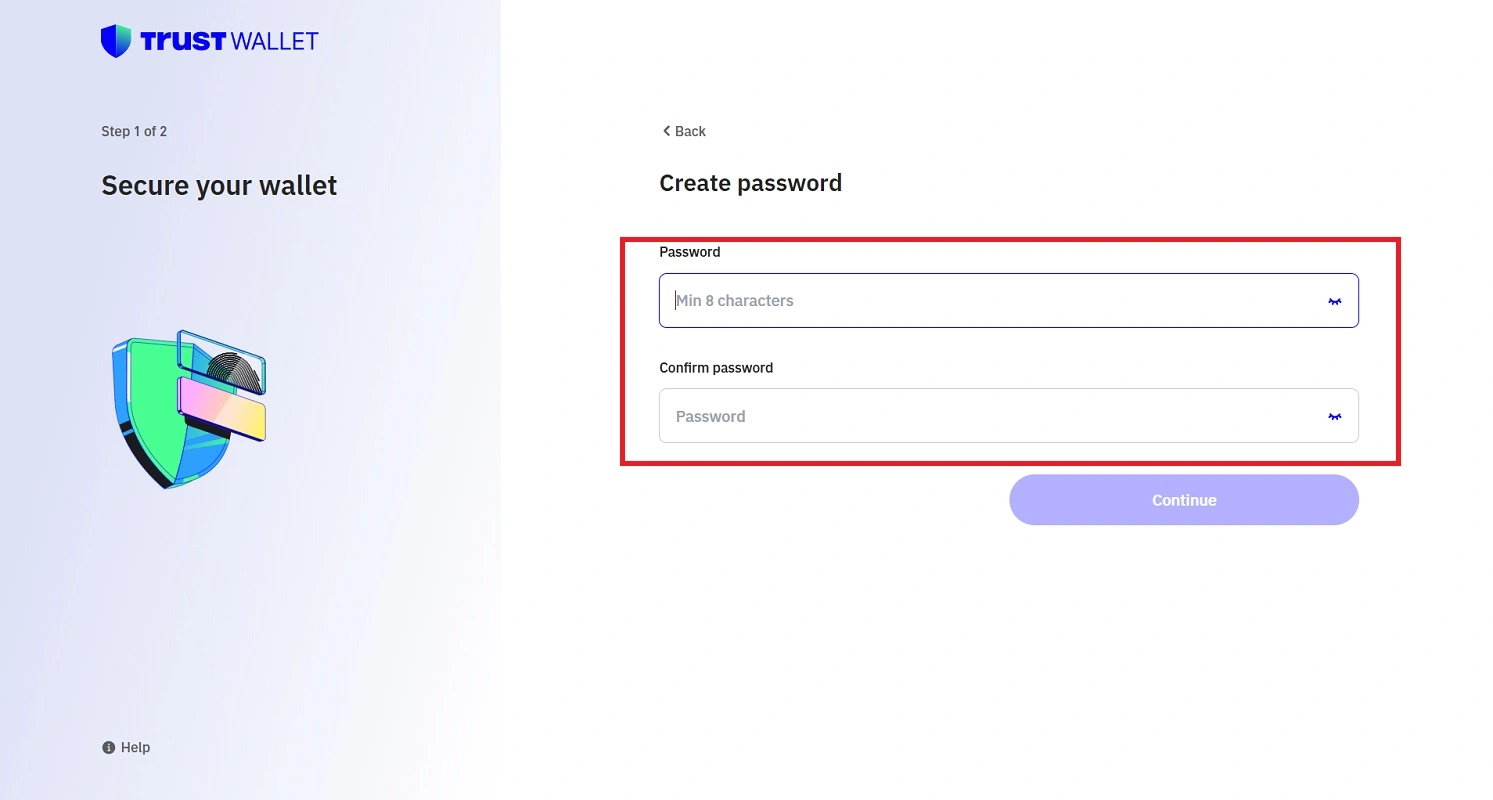Click the 'Create password' heading
This screenshot has height=800, width=1493.
750,183
